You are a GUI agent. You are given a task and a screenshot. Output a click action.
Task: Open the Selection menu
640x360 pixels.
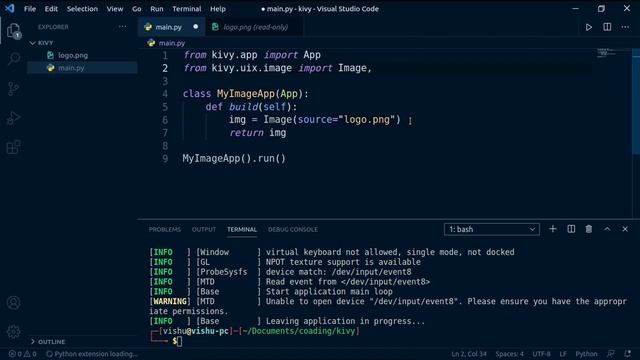[x=82, y=9]
